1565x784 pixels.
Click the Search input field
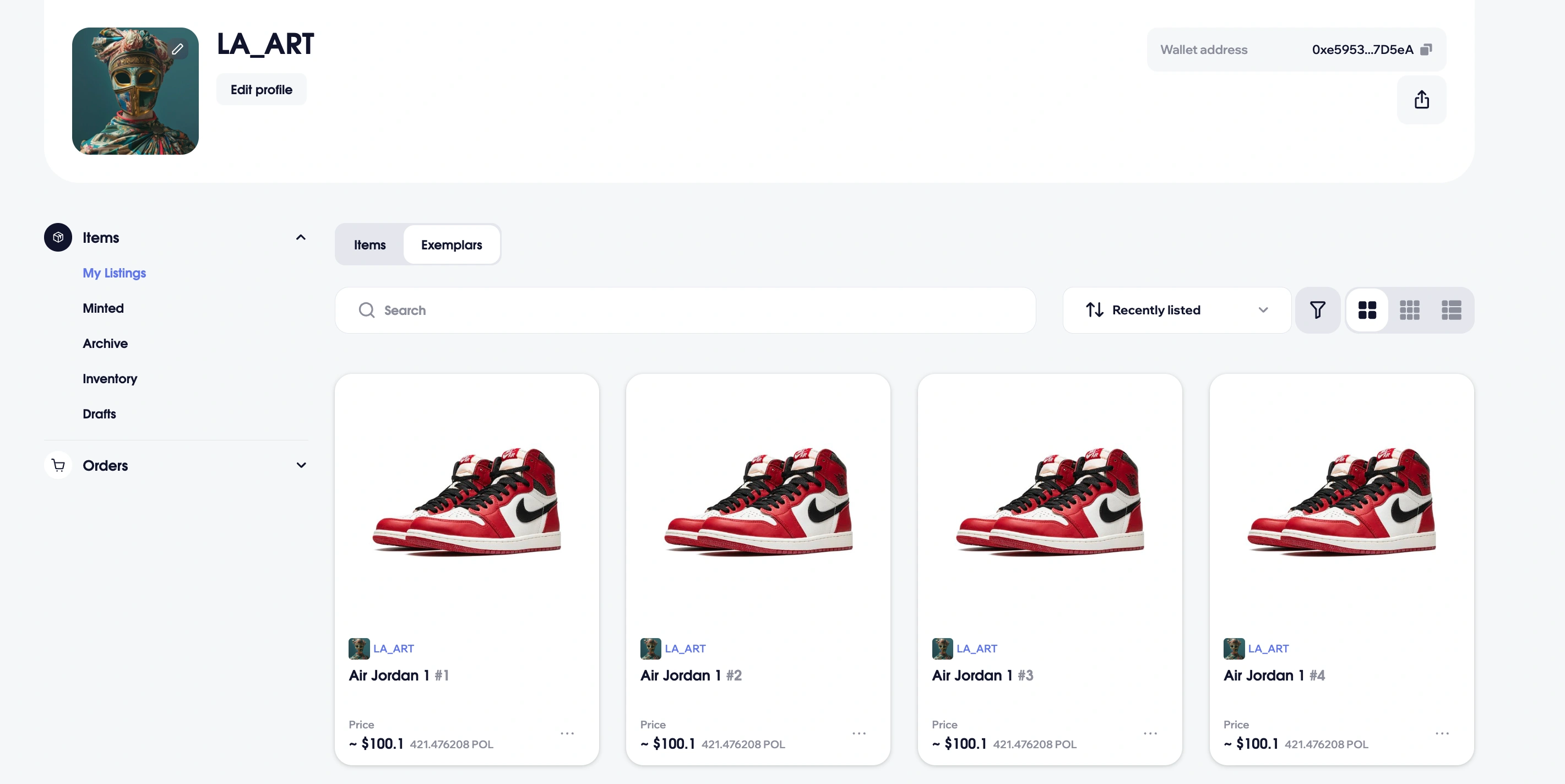[x=684, y=311]
